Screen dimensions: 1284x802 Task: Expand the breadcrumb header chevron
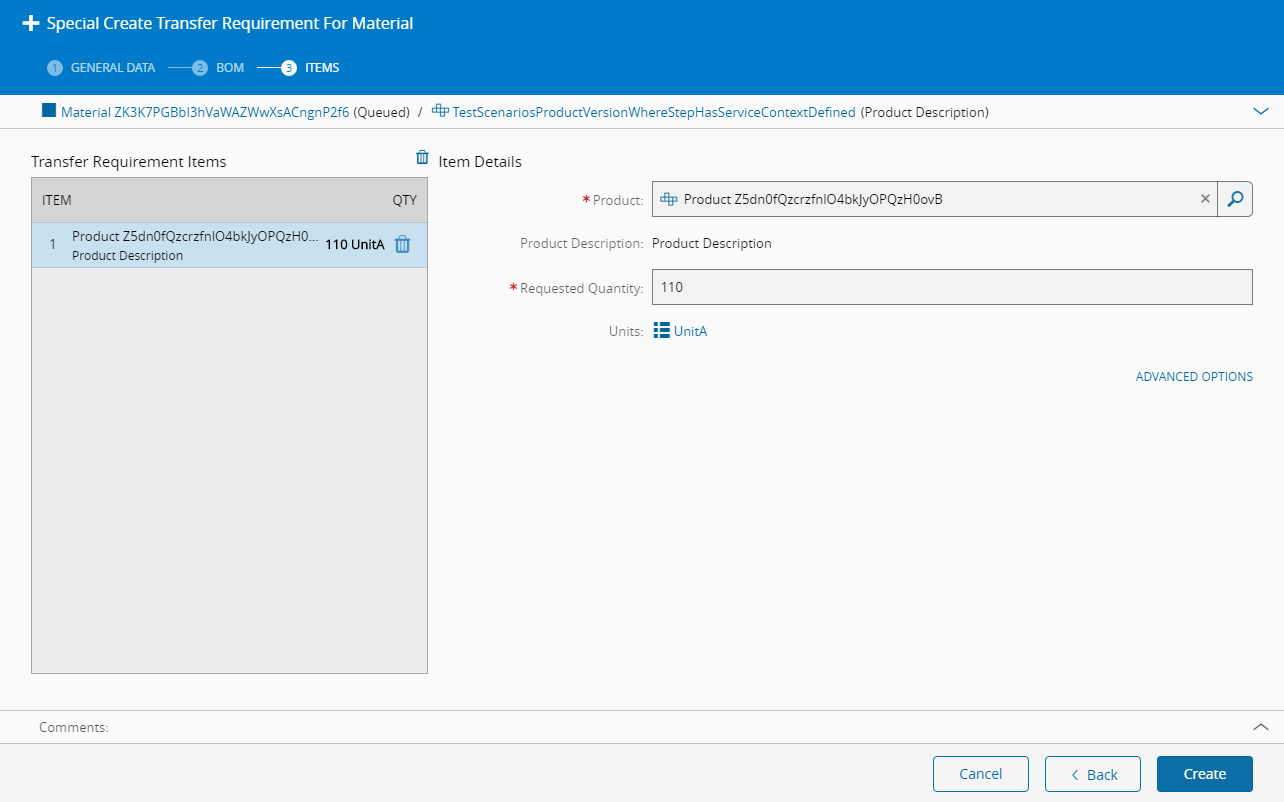[1260, 112]
